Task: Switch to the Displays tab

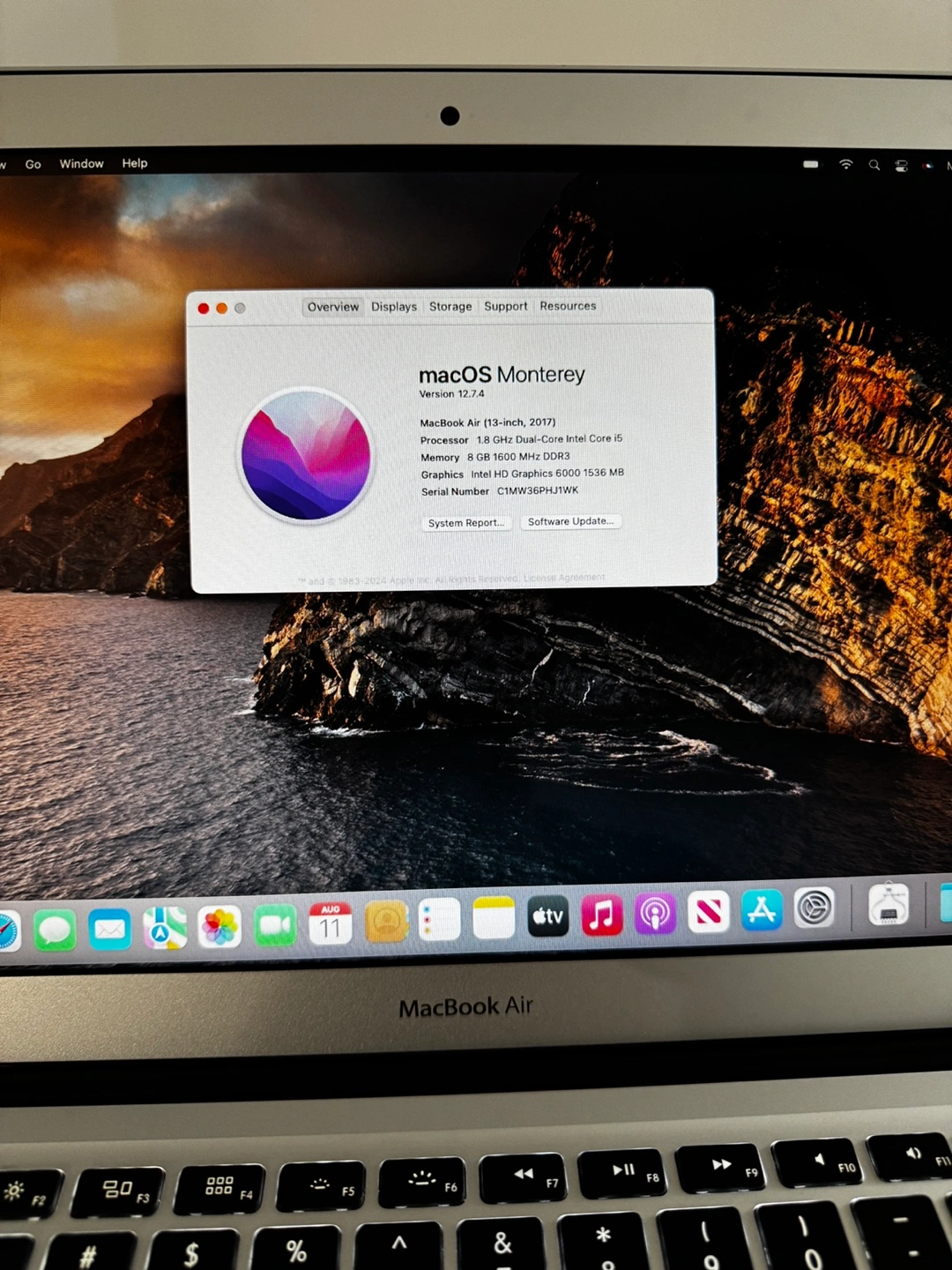Action: [x=394, y=307]
